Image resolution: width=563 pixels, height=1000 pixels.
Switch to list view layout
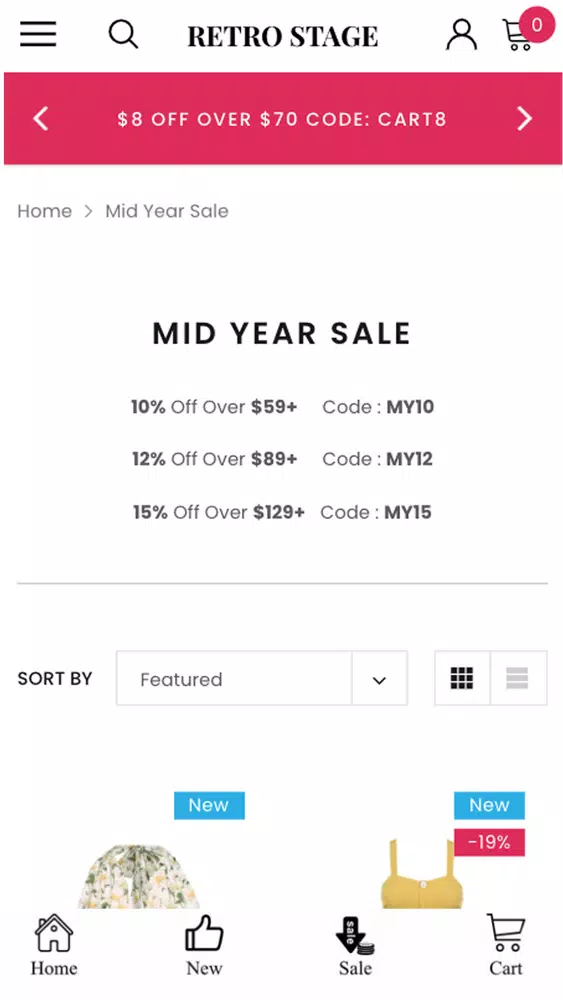(x=518, y=678)
